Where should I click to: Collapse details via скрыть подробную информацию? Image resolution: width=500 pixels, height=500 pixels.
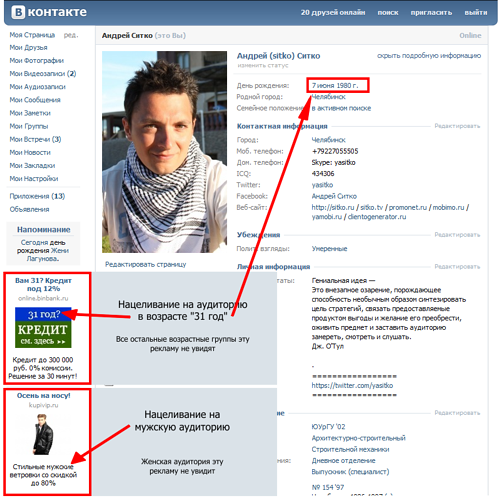coord(429,56)
